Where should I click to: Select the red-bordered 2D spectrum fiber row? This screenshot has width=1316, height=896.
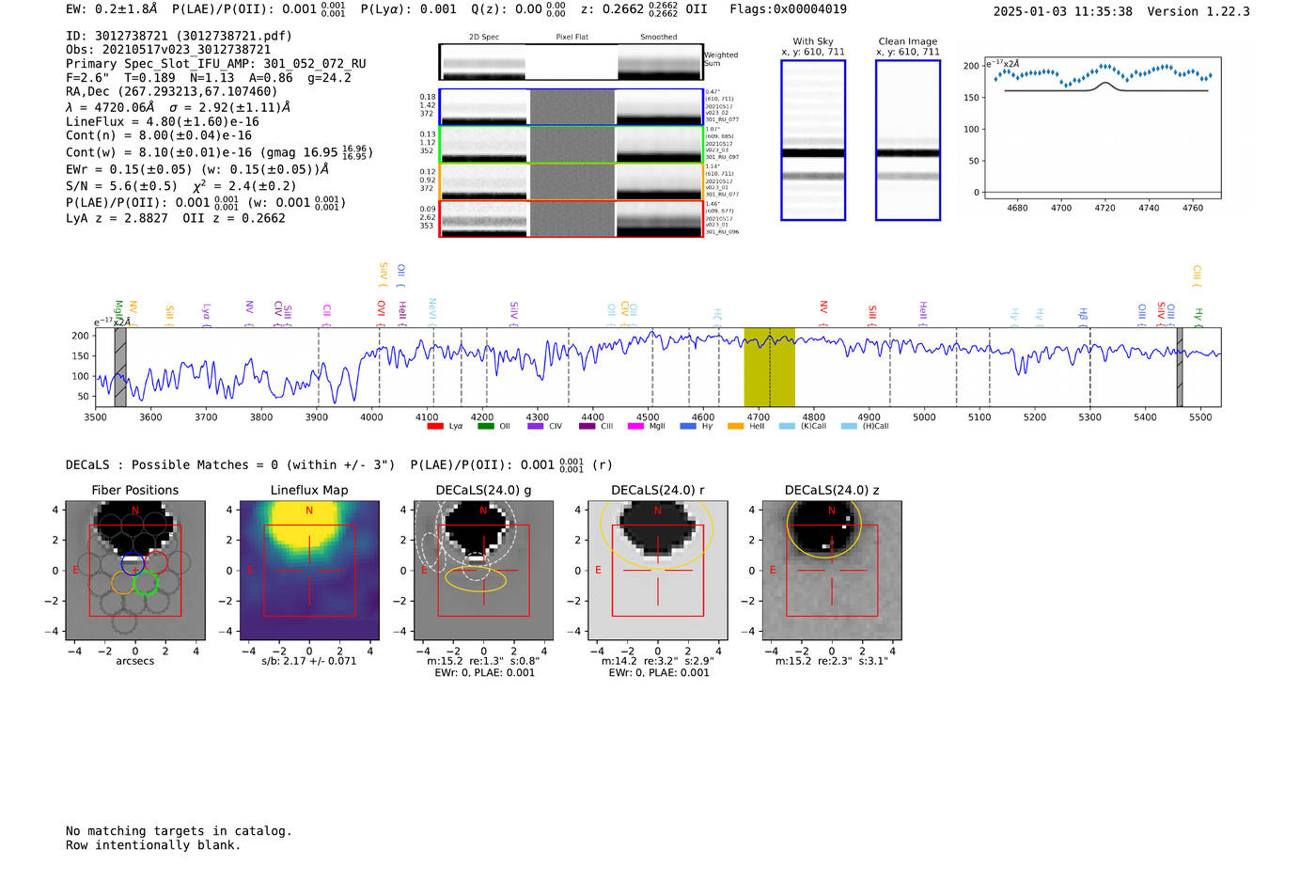point(571,218)
